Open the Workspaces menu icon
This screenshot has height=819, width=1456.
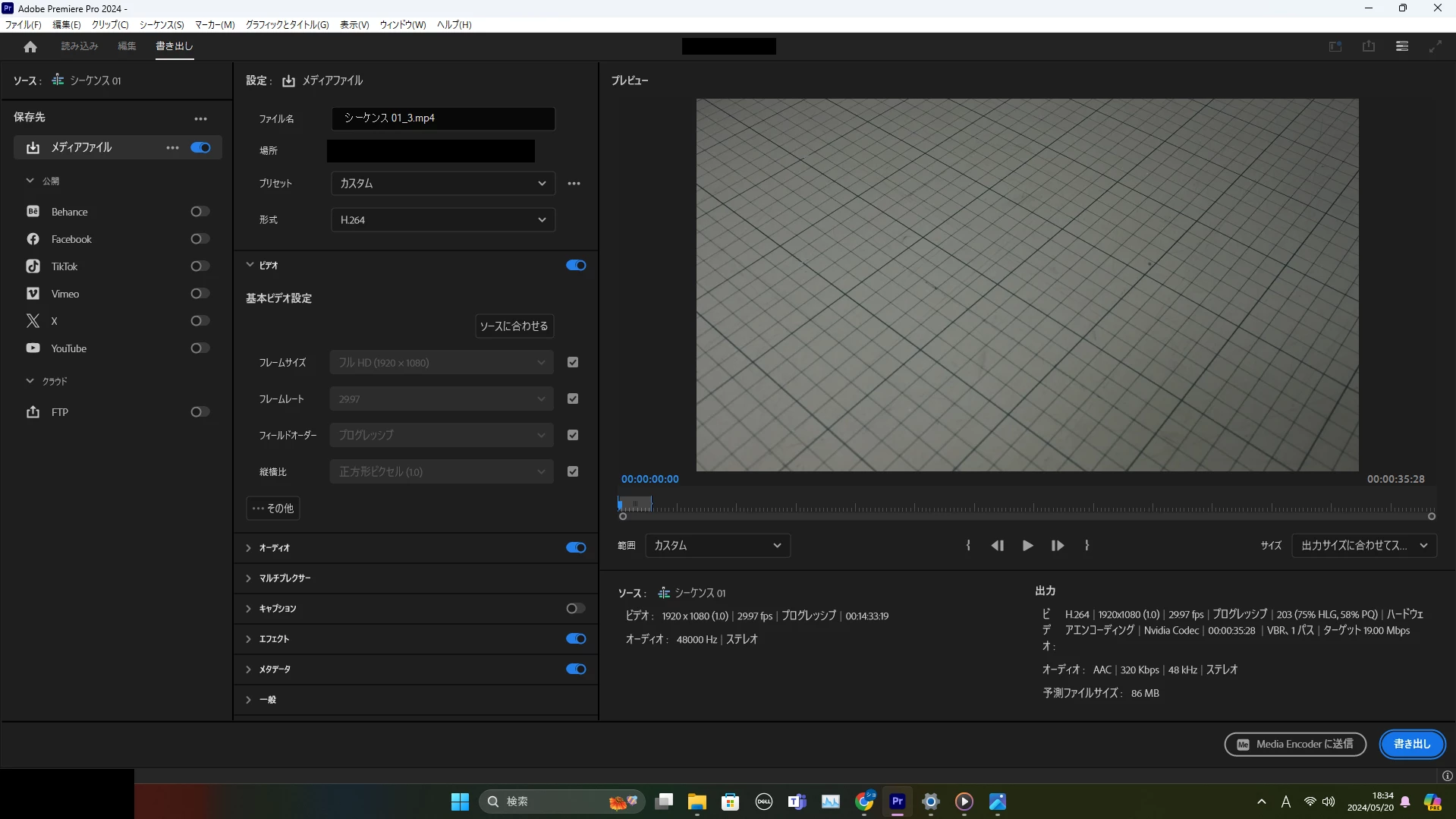click(x=1402, y=46)
